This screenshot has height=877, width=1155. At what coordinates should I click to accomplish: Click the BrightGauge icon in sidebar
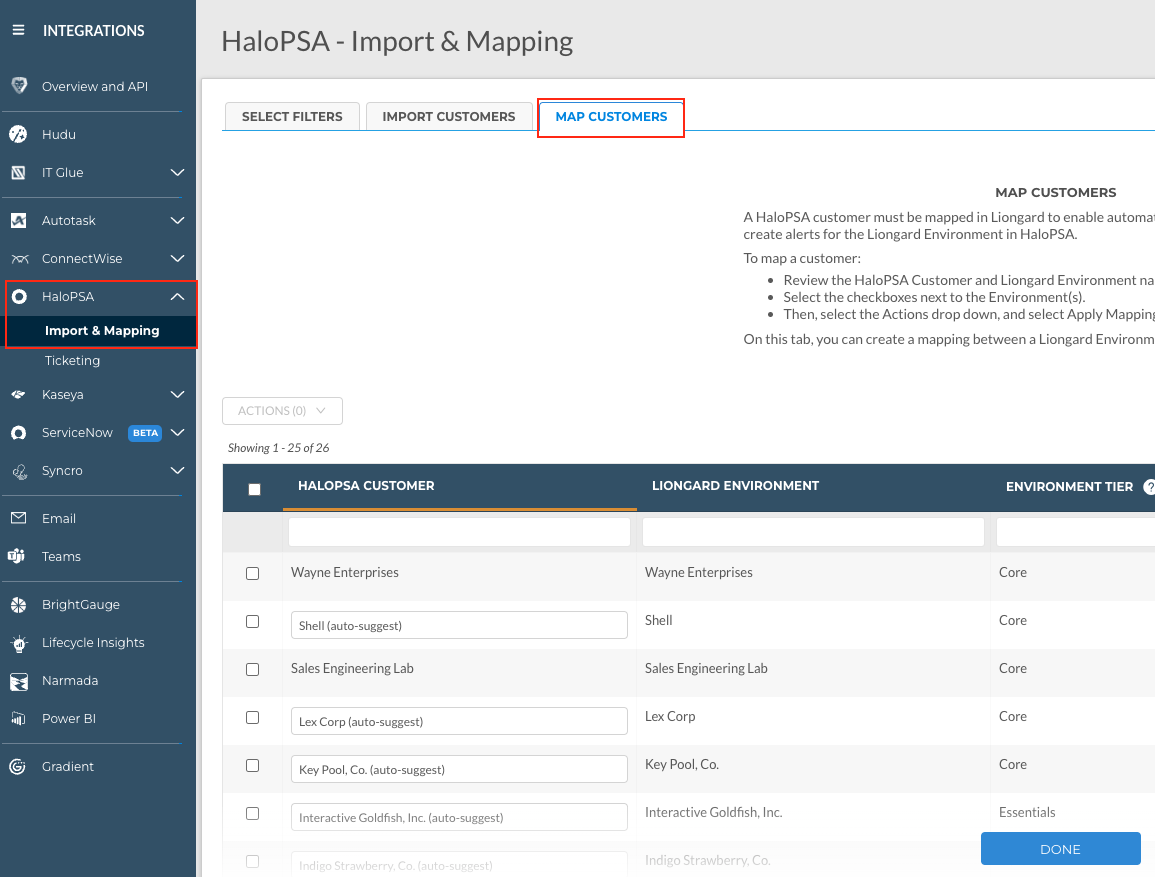[18, 605]
